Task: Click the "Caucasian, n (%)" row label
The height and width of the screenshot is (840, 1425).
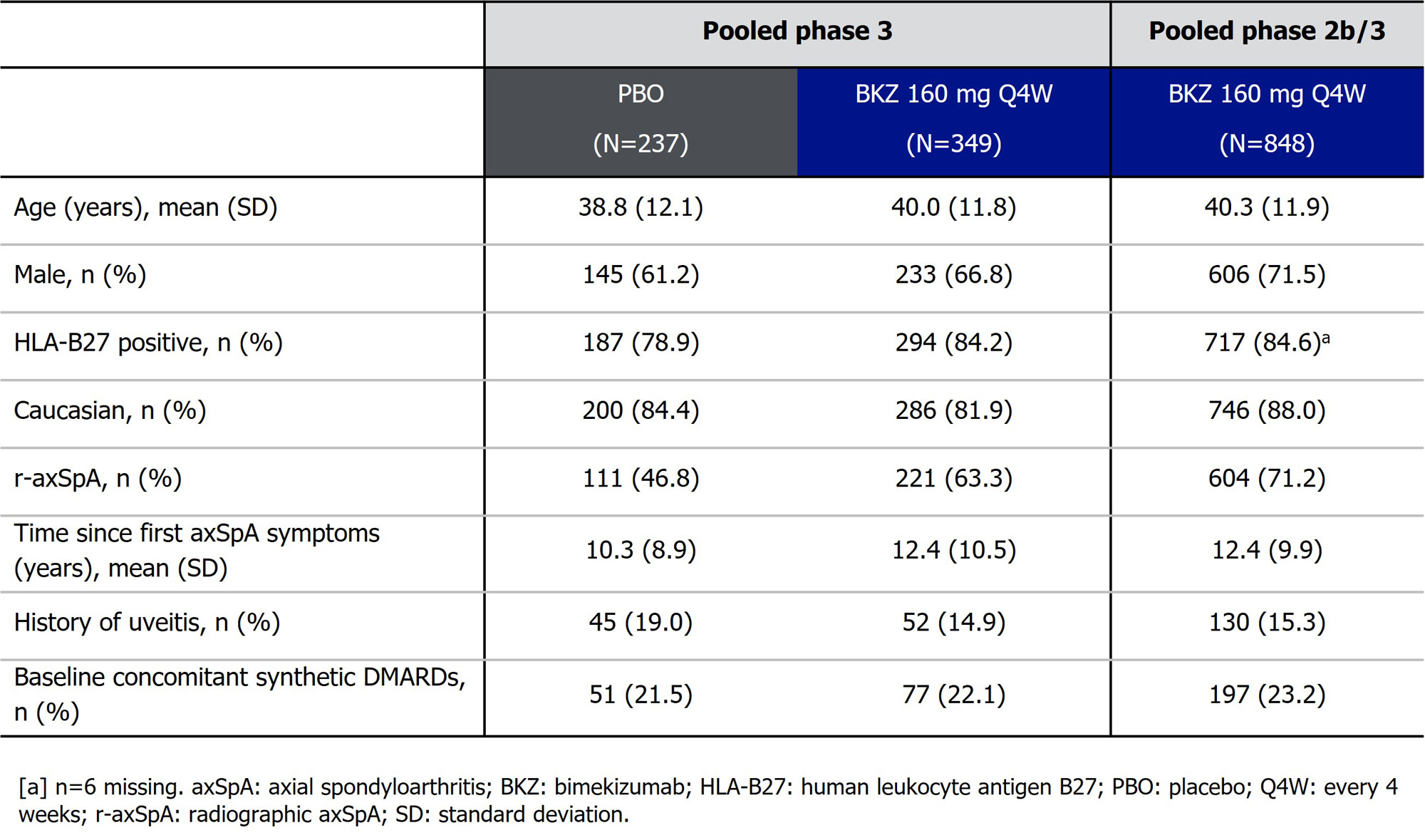Action: (110, 410)
